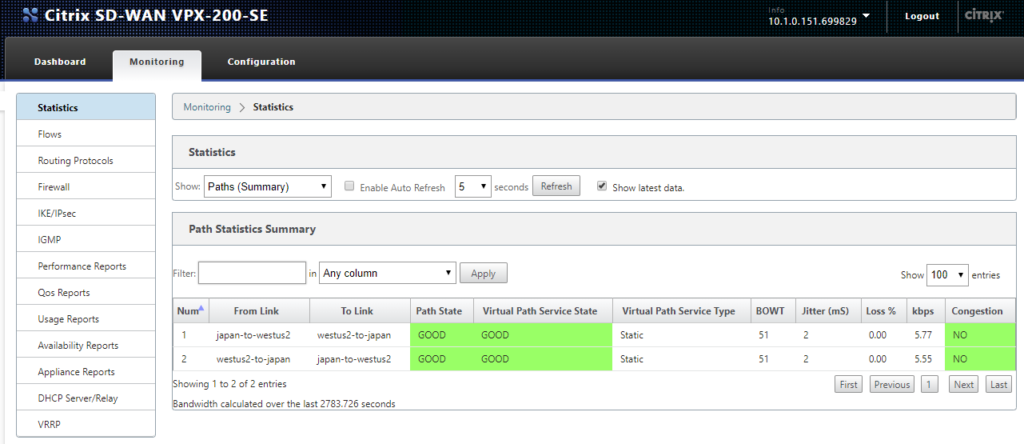Click the Refresh button
This screenshot has width=1024, height=444.
click(556, 186)
